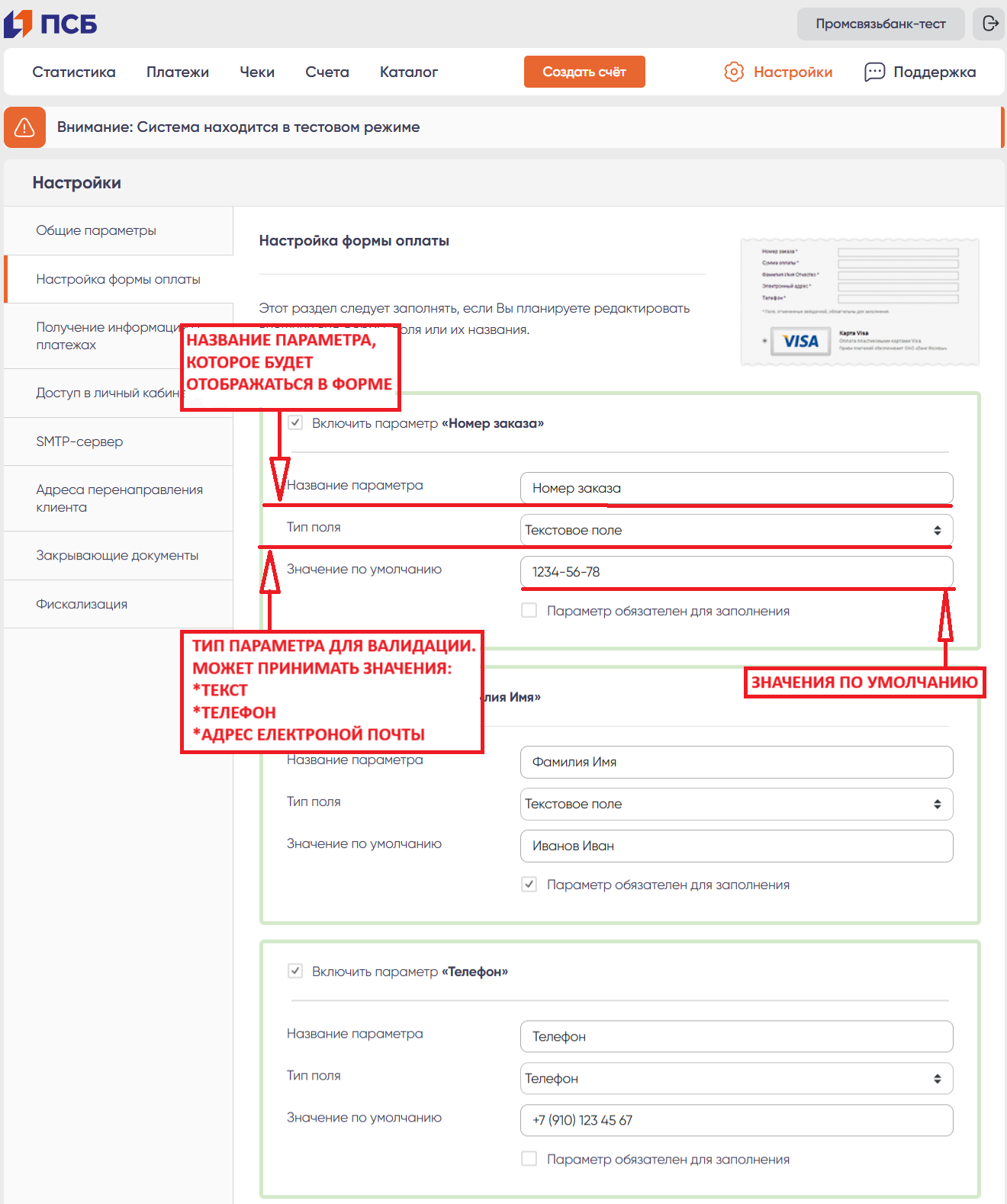This screenshot has width=1007, height=1204.
Task: Open field type dropdown for order number
Action: point(736,530)
